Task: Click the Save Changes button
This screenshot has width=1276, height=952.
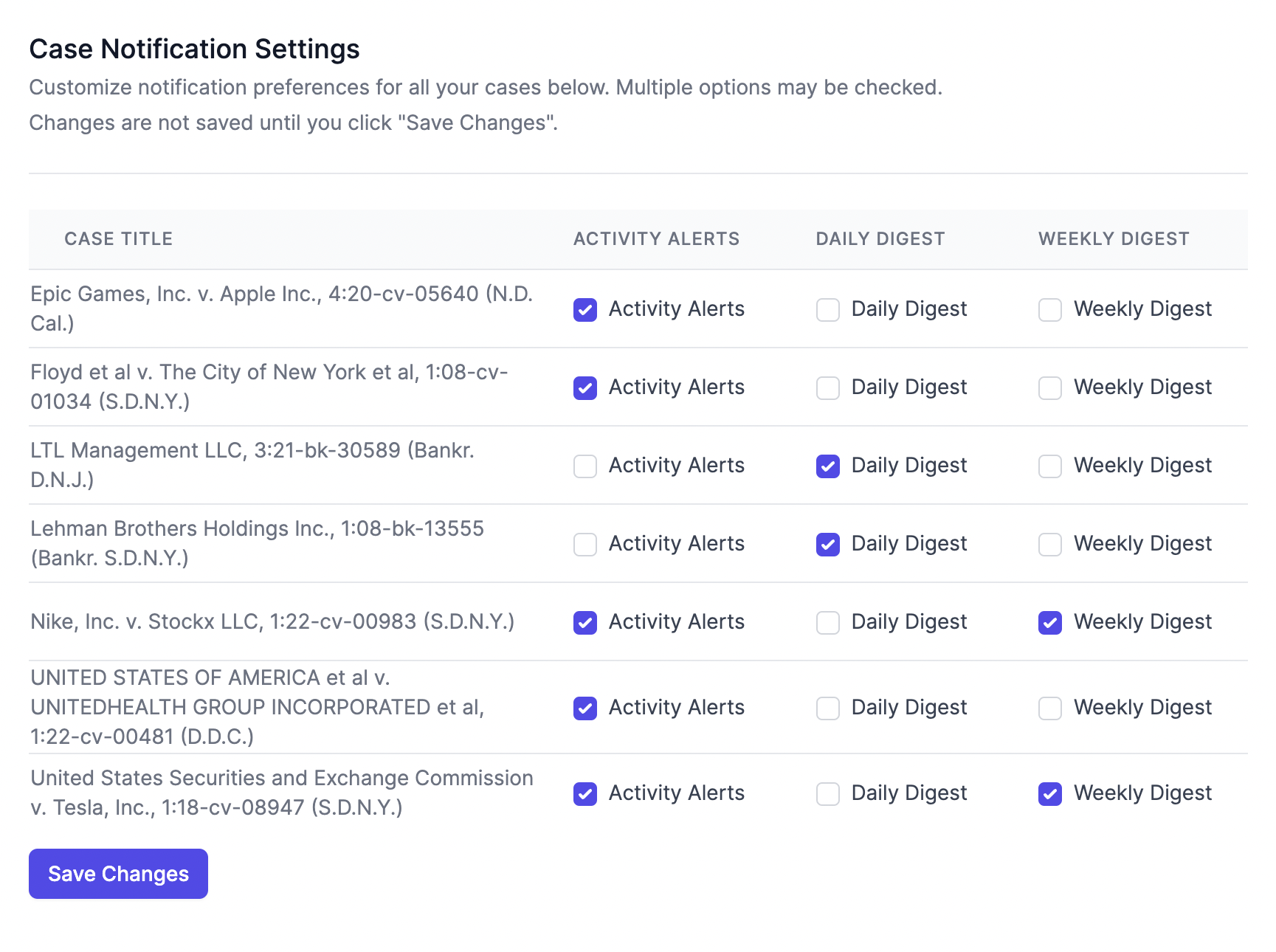Action: click(x=118, y=874)
